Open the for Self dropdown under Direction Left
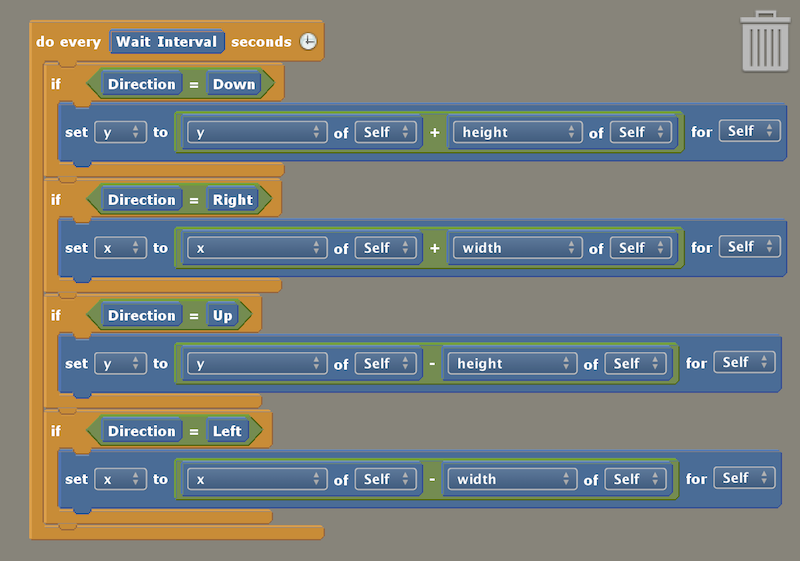Image resolution: width=800 pixels, height=561 pixels. 744,478
